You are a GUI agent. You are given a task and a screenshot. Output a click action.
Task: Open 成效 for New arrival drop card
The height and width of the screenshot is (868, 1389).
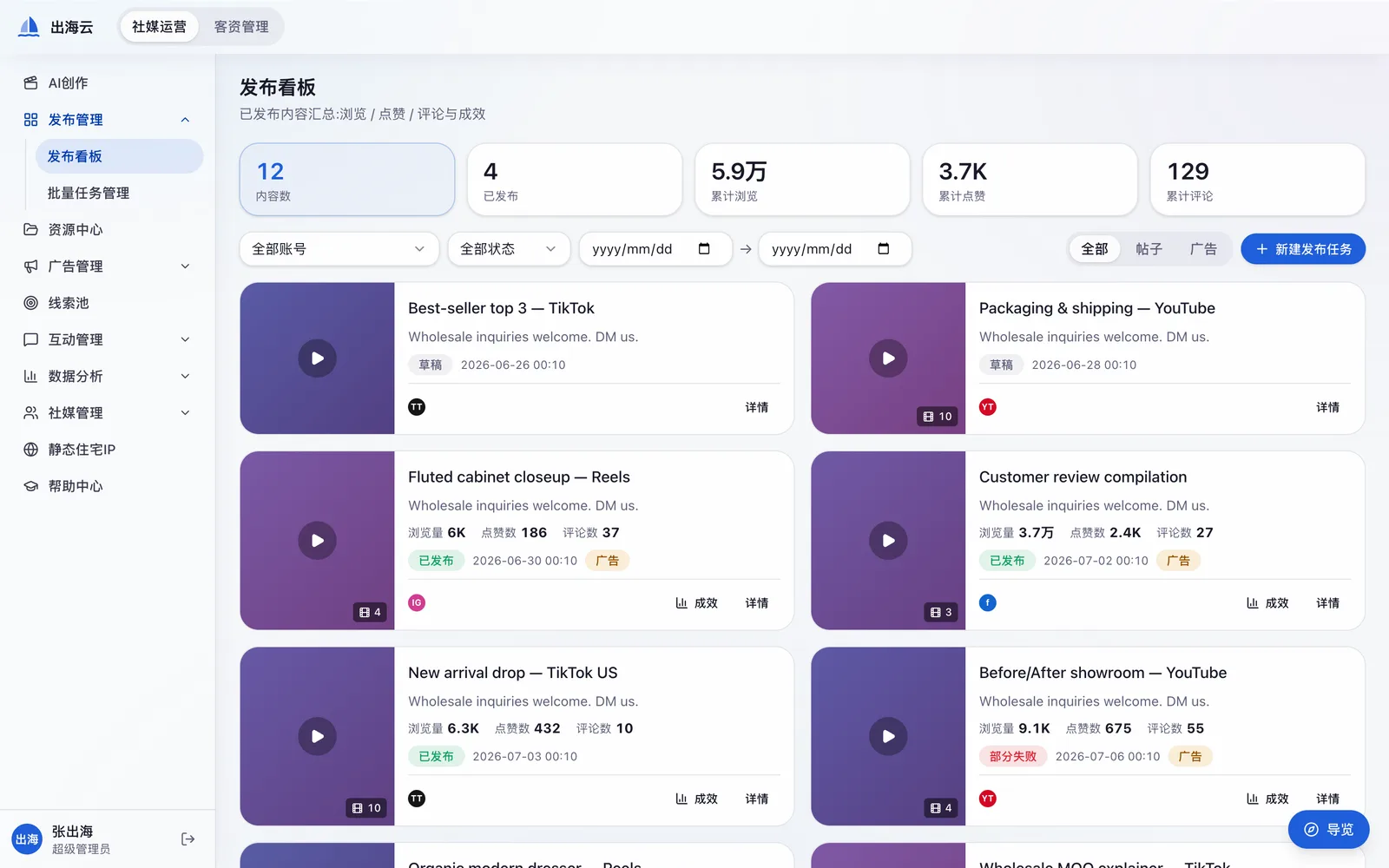click(x=697, y=799)
